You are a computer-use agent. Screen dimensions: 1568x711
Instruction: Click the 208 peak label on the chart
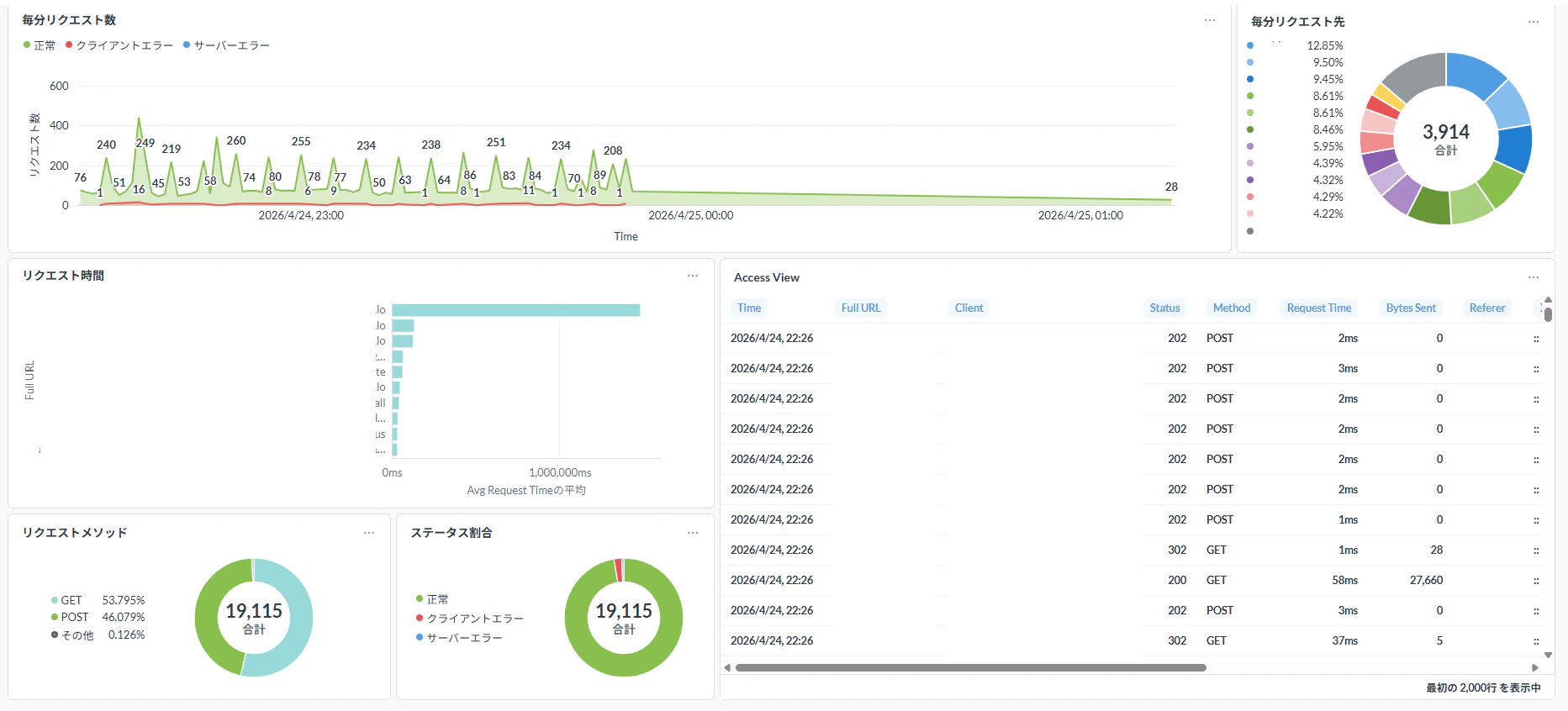613,150
